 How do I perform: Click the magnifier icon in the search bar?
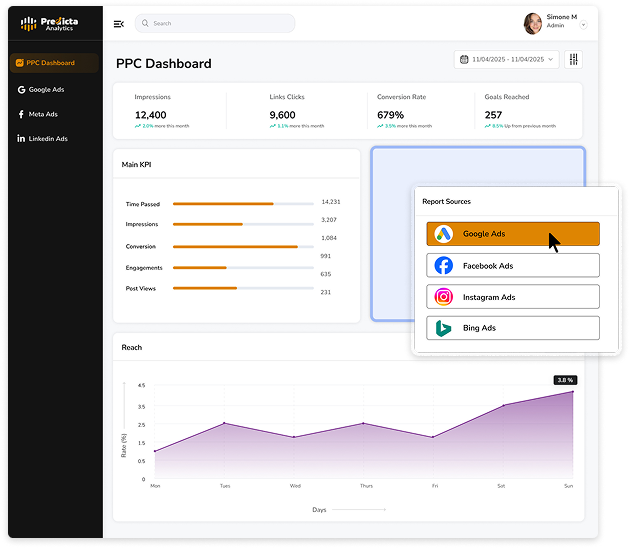tap(146, 23)
